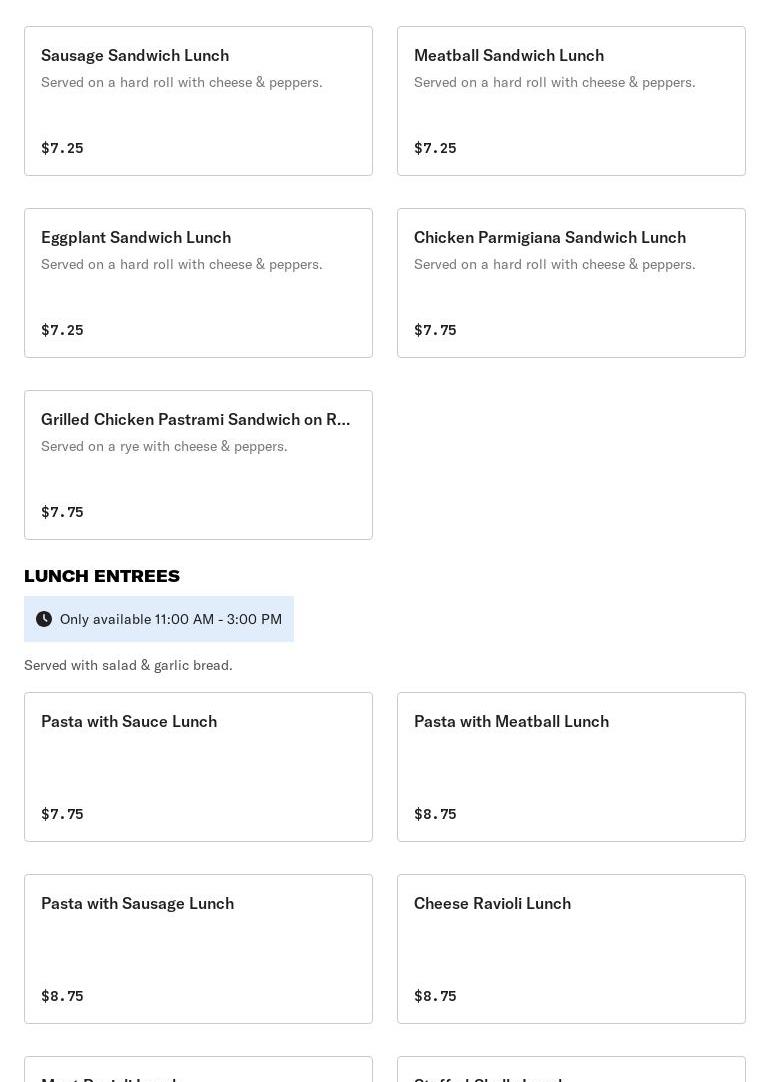
Task: Click the $7.25 price on Eggplant Sandwich Lunch
Action: (62, 330)
